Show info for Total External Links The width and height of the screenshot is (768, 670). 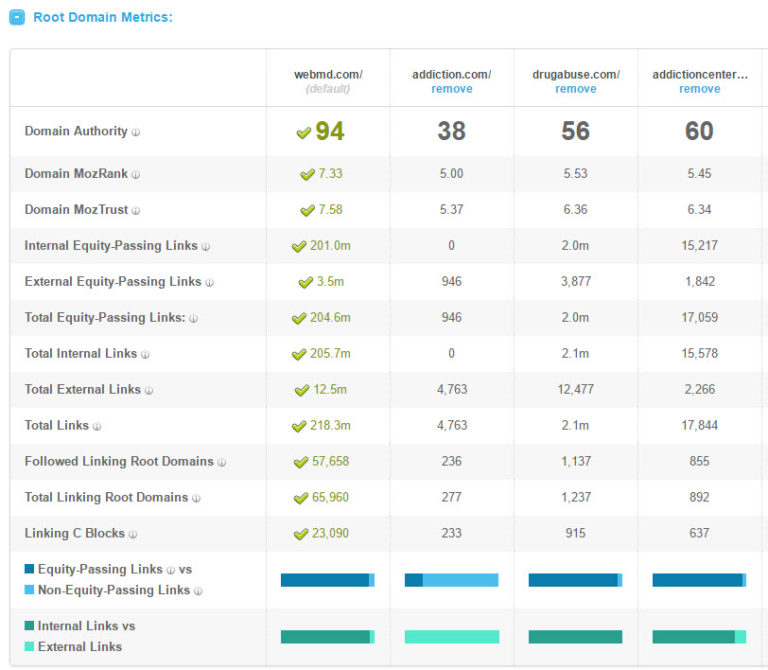(x=149, y=390)
